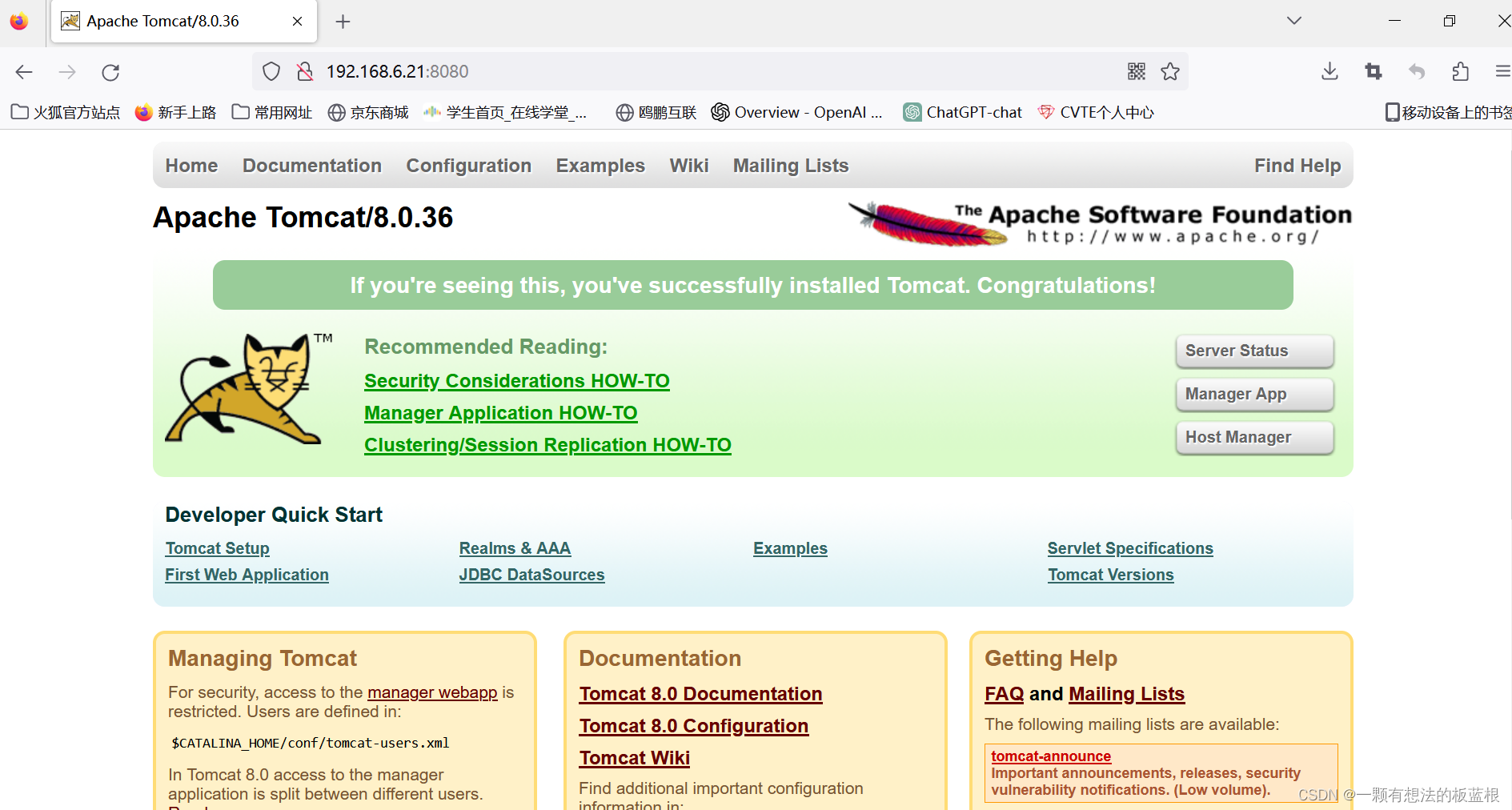Open the Configuration menu item
The height and width of the screenshot is (810, 1512).
[x=469, y=166]
